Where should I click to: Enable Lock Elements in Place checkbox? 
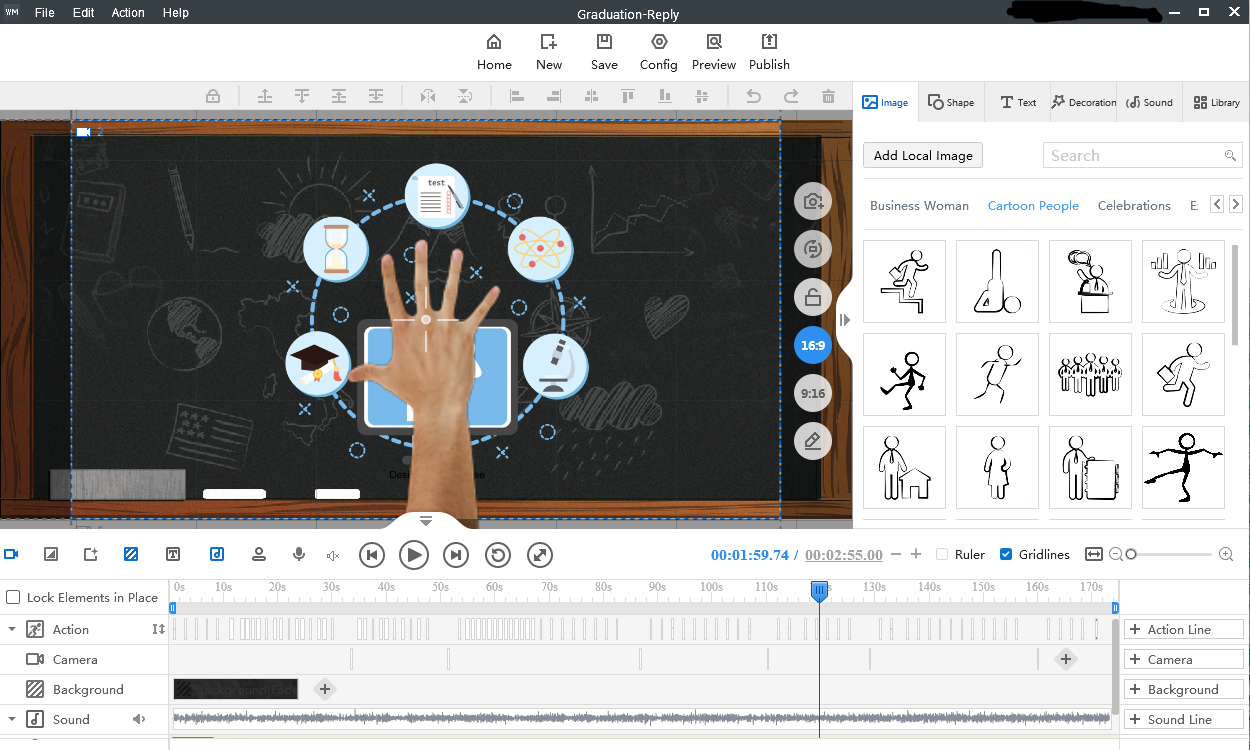[x=13, y=597]
